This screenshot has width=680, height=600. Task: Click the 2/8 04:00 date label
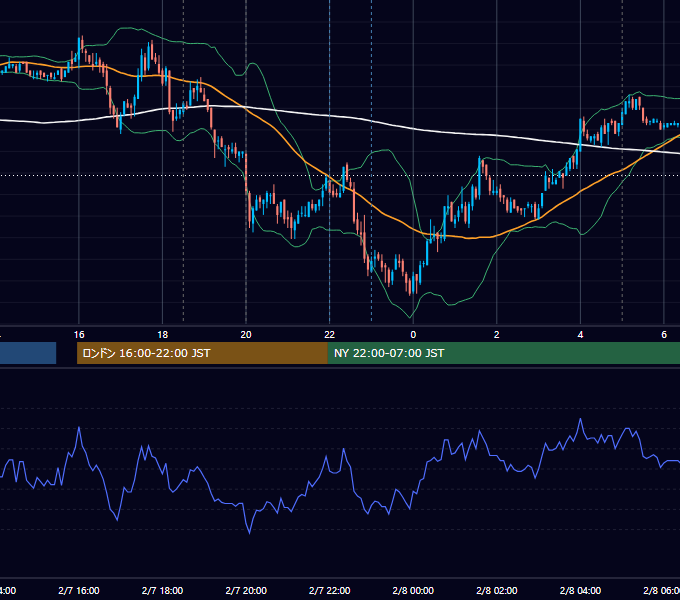[580, 590]
